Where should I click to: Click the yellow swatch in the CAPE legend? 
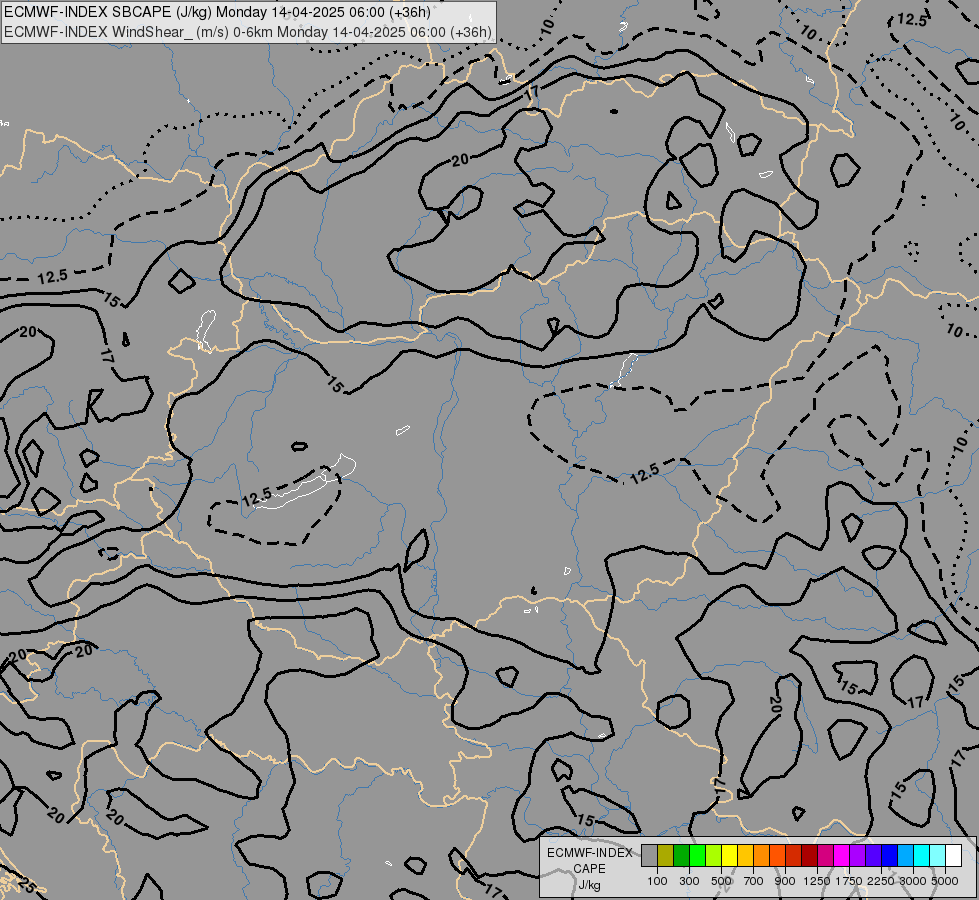click(729, 855)
